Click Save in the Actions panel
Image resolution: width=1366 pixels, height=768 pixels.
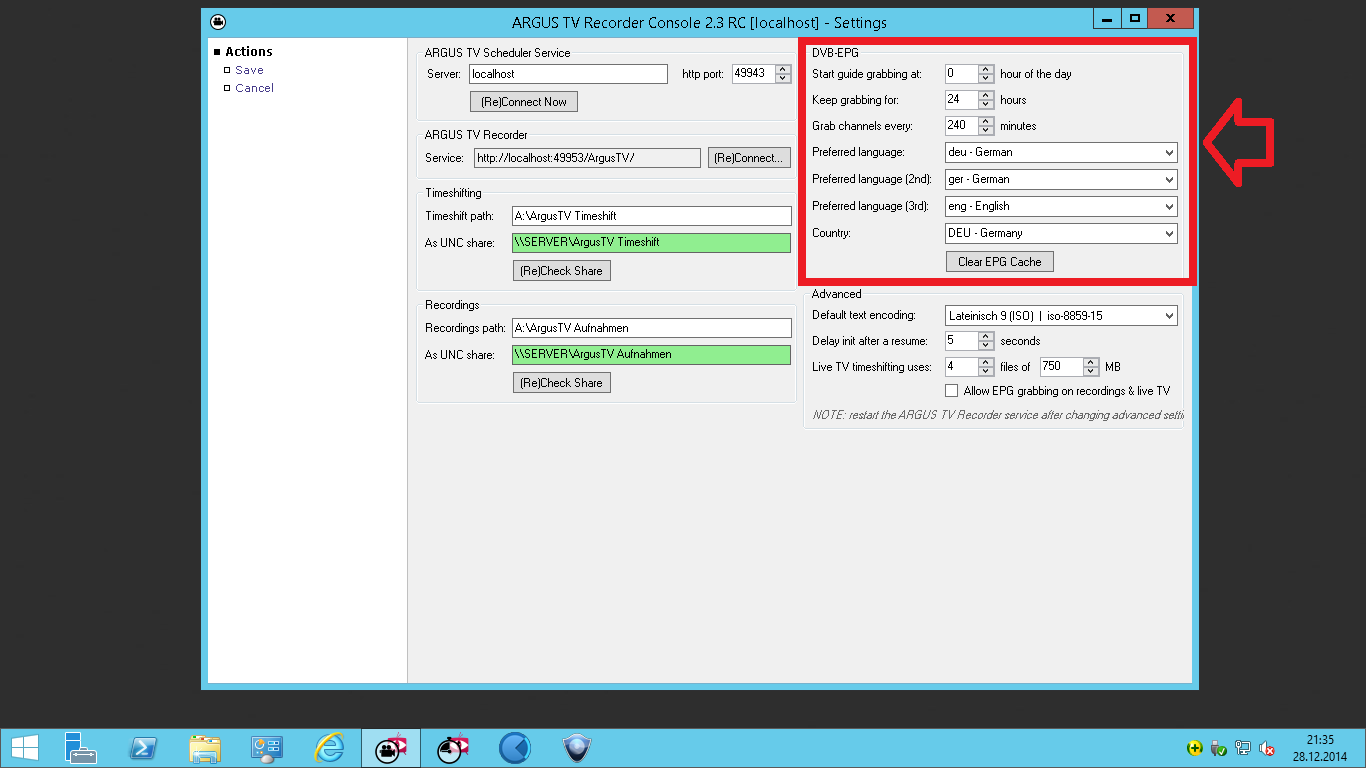pos(250,70)
